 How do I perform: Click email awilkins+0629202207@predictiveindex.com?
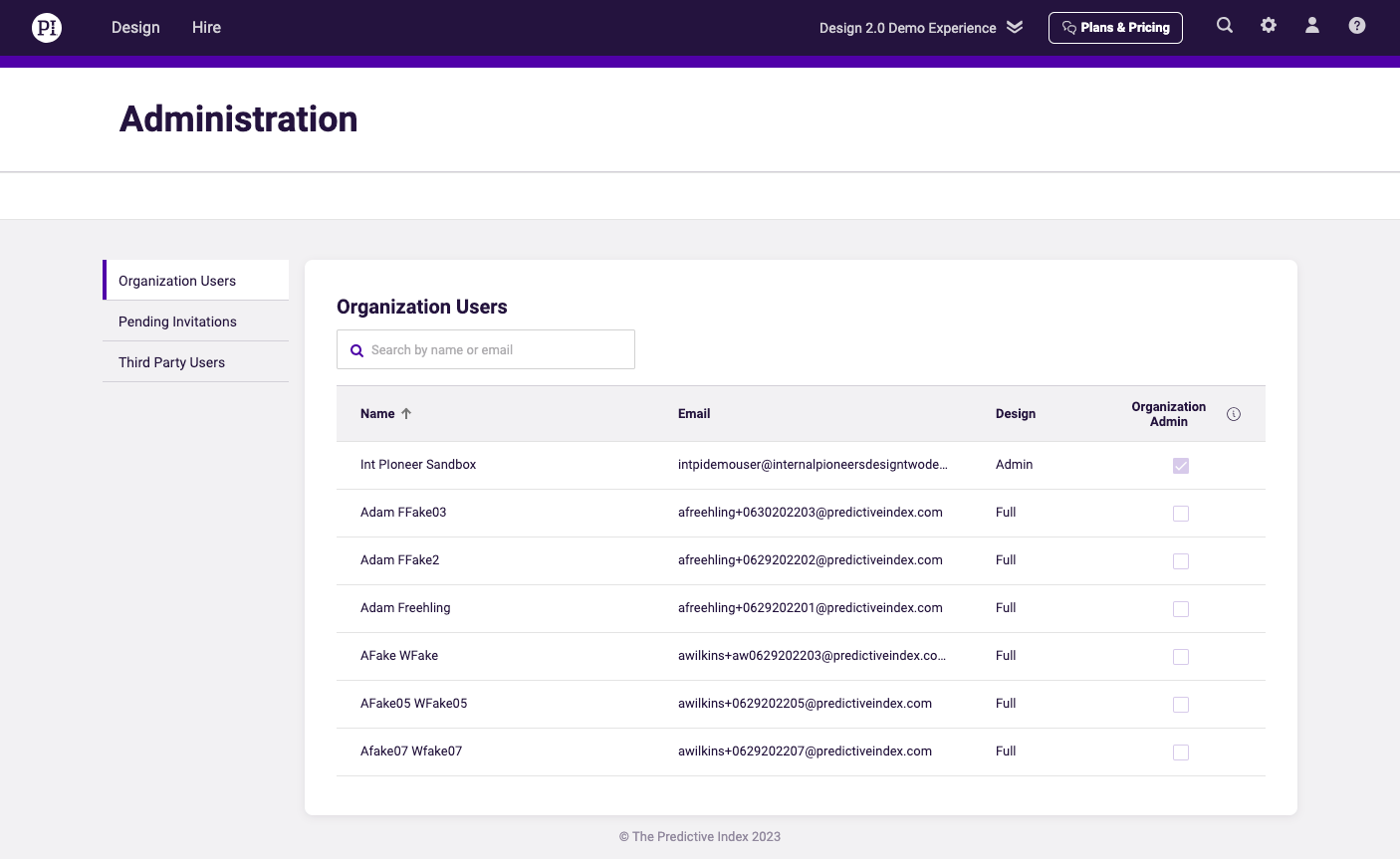click(x=805, y=752)
